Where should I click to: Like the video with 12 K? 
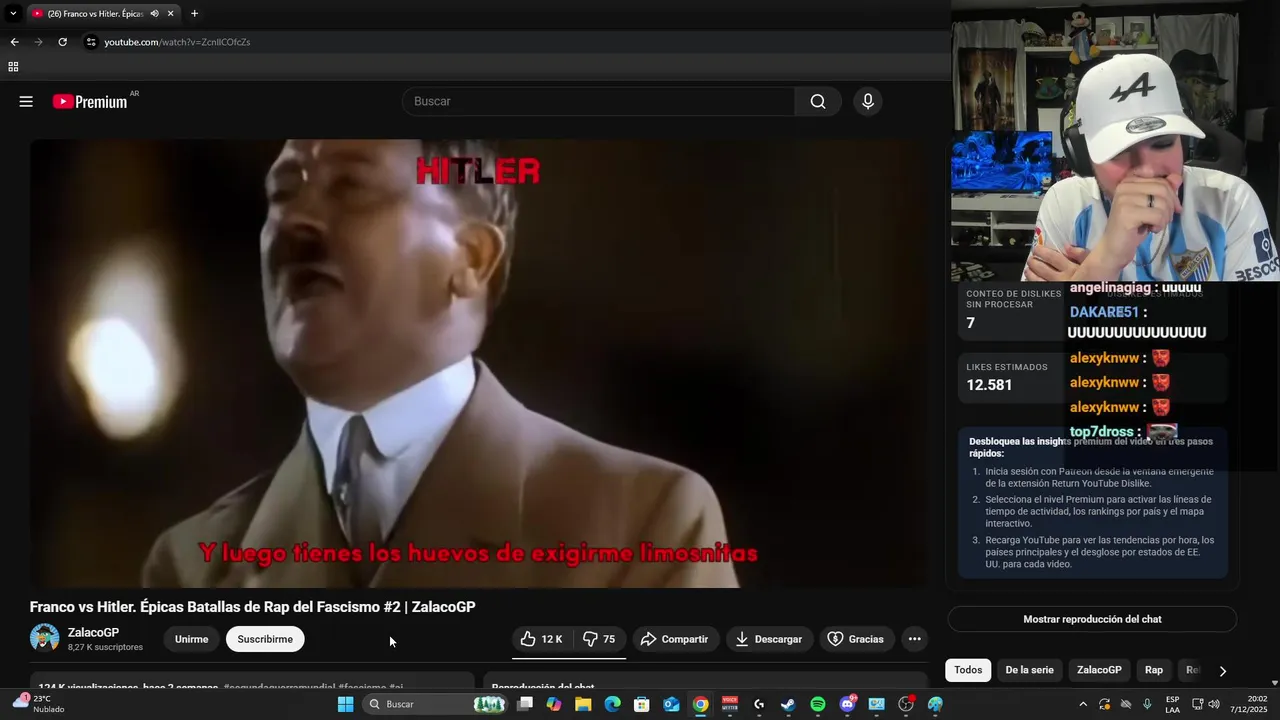pos(541,639)
